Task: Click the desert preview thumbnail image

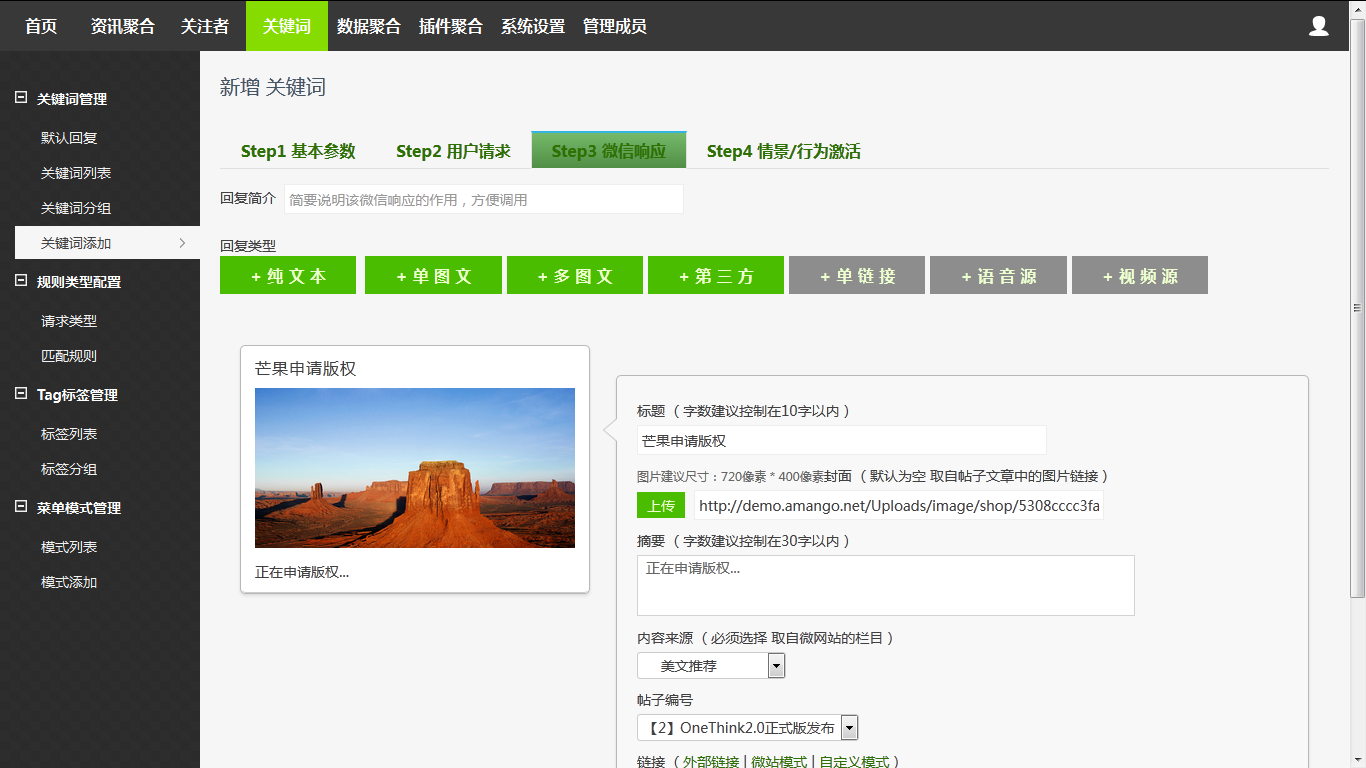Action: 415,468
